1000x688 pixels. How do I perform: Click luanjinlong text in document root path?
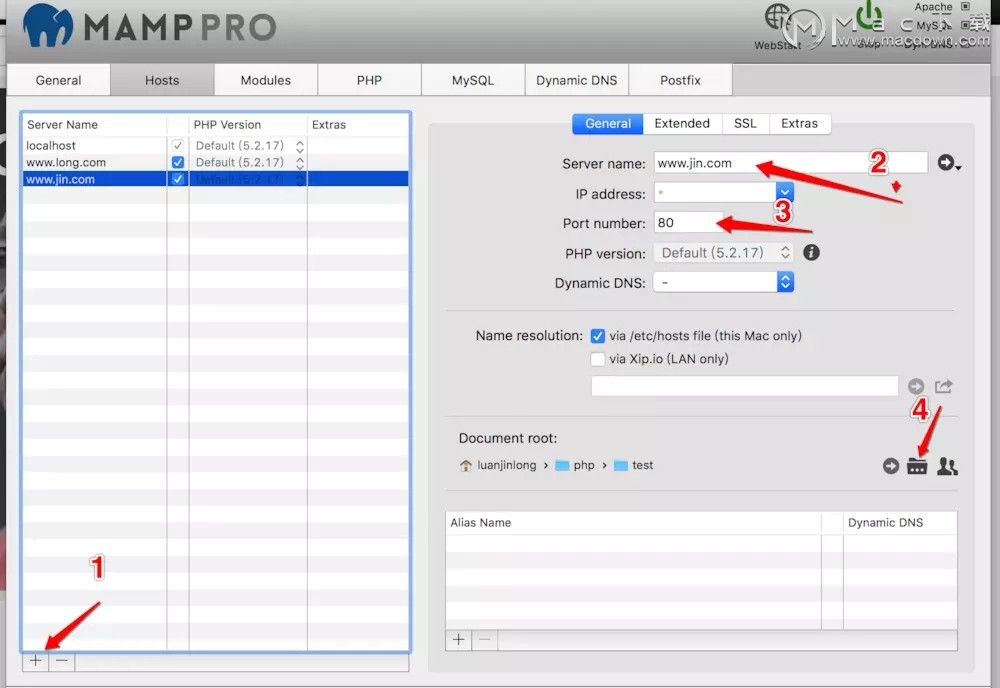point(506,465)
